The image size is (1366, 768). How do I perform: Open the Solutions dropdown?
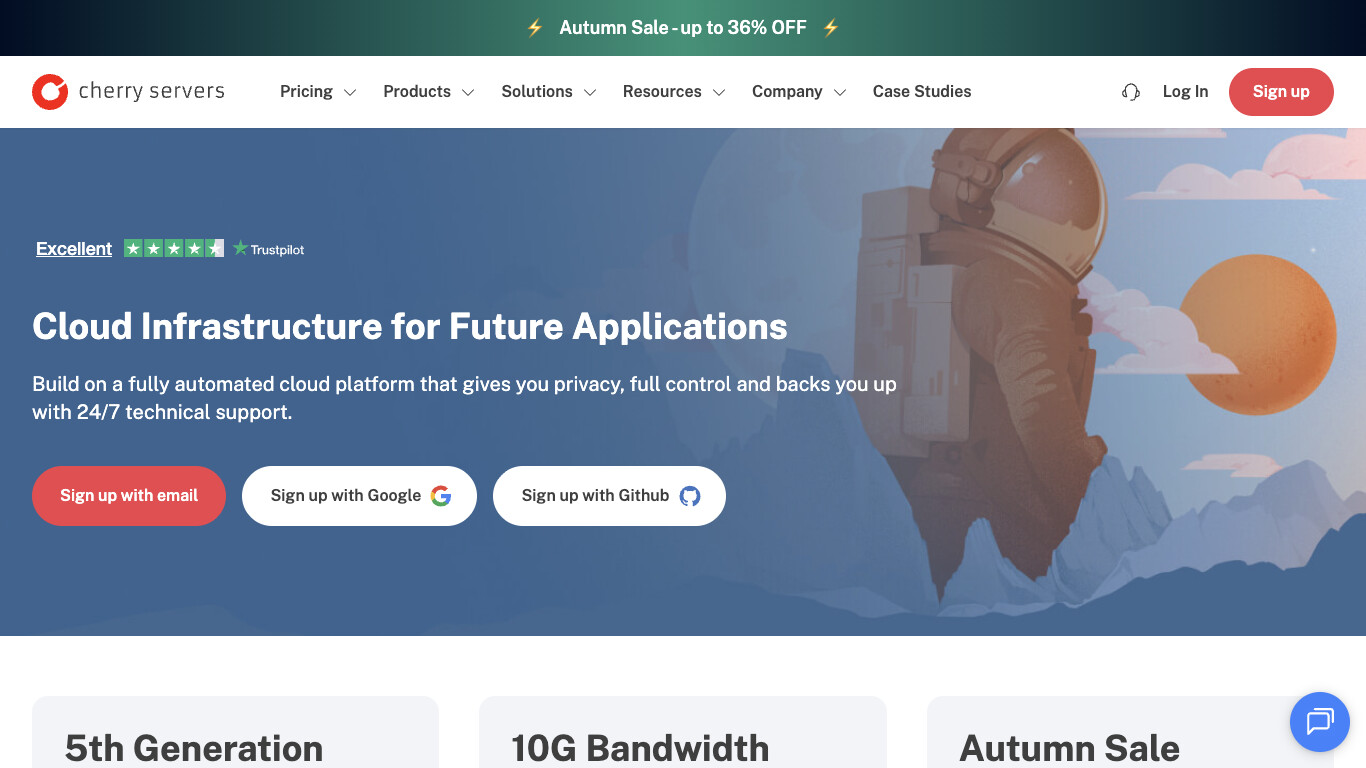click(x=548, y=92)
